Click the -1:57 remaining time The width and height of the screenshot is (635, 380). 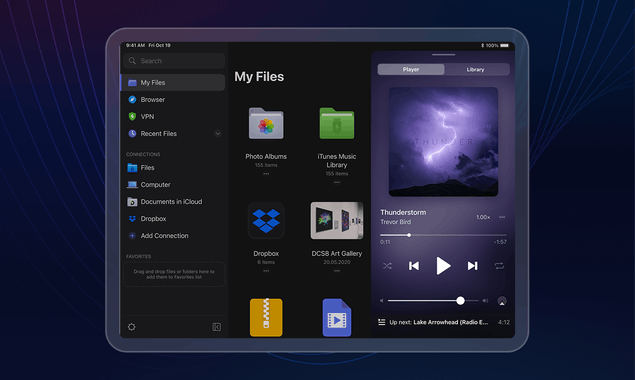[x=500, y=242]
